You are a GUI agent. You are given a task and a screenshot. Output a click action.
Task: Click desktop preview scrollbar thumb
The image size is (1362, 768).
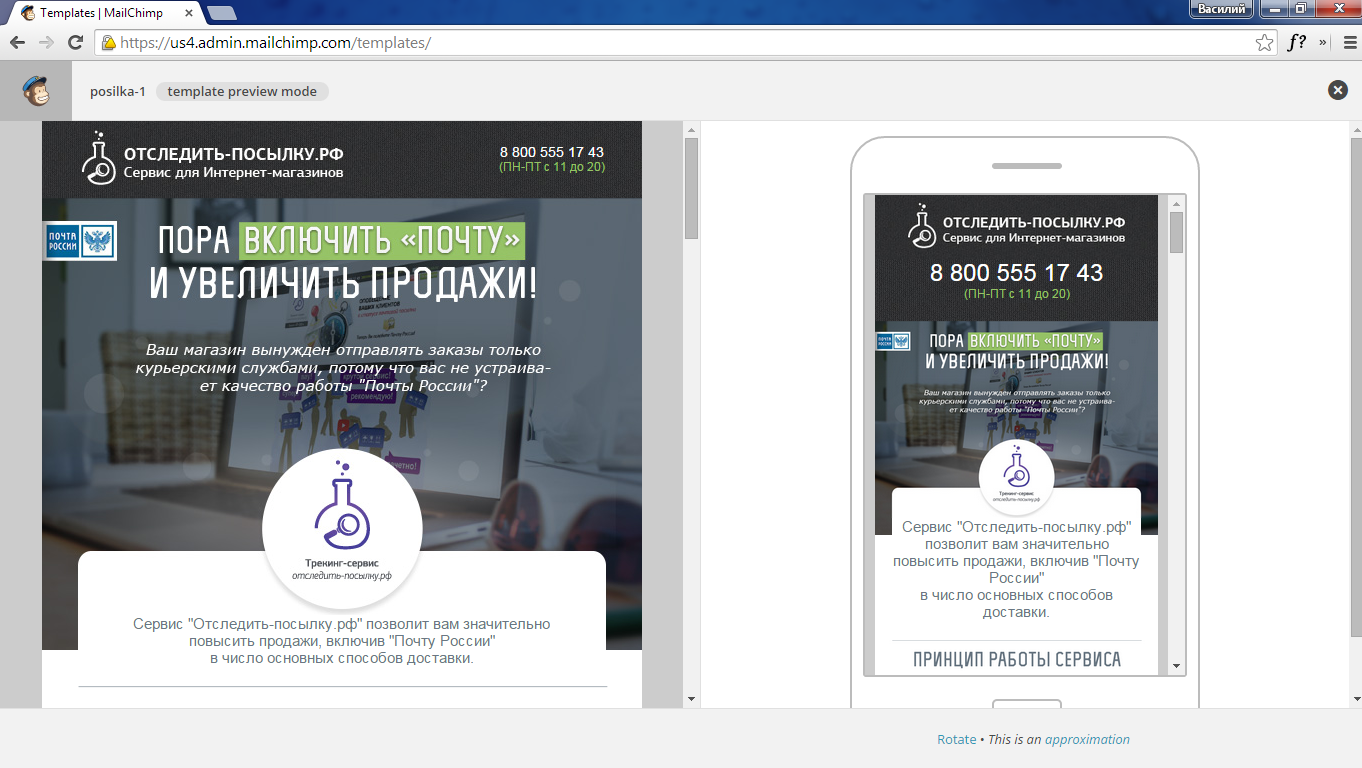[691, 189]
